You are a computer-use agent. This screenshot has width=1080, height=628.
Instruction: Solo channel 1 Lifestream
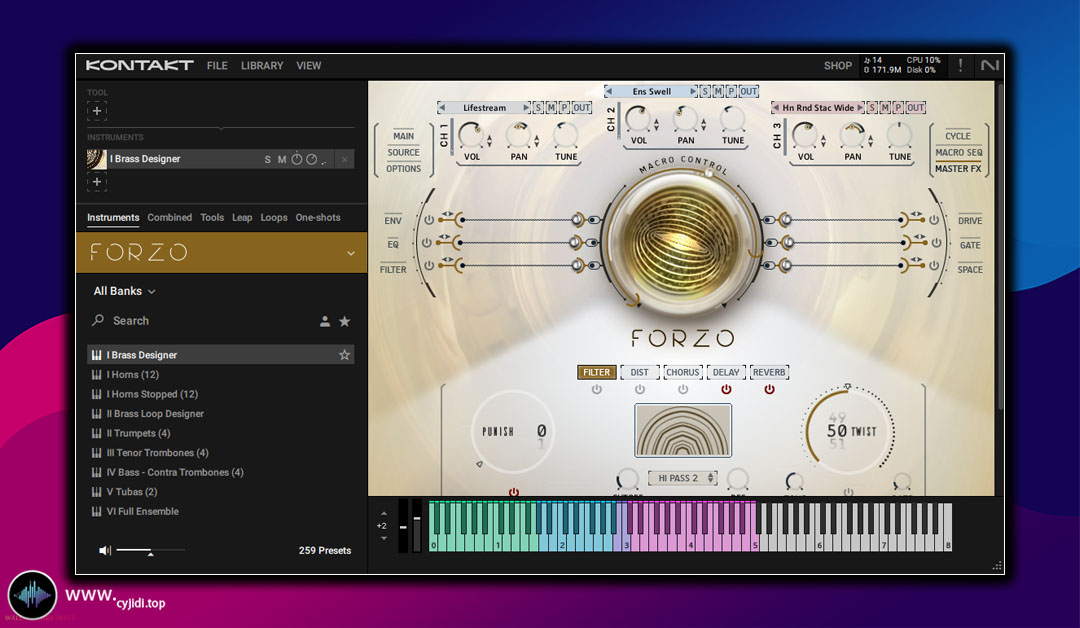coord(538,107)
